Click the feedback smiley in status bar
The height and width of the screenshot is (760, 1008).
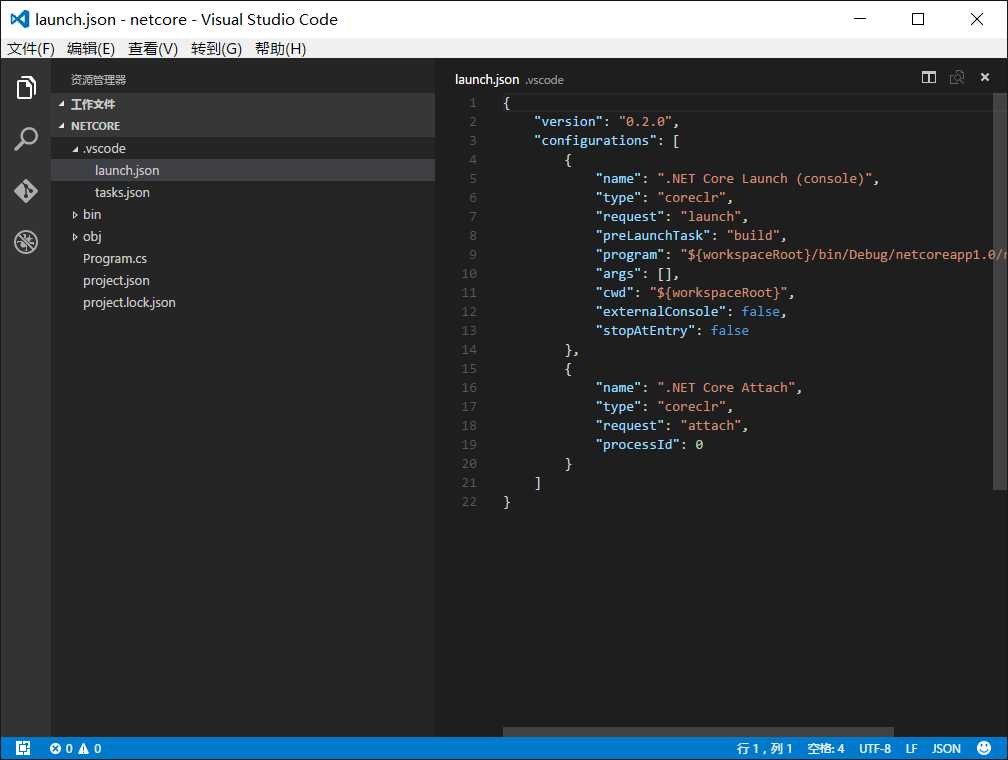click(984, 748)
